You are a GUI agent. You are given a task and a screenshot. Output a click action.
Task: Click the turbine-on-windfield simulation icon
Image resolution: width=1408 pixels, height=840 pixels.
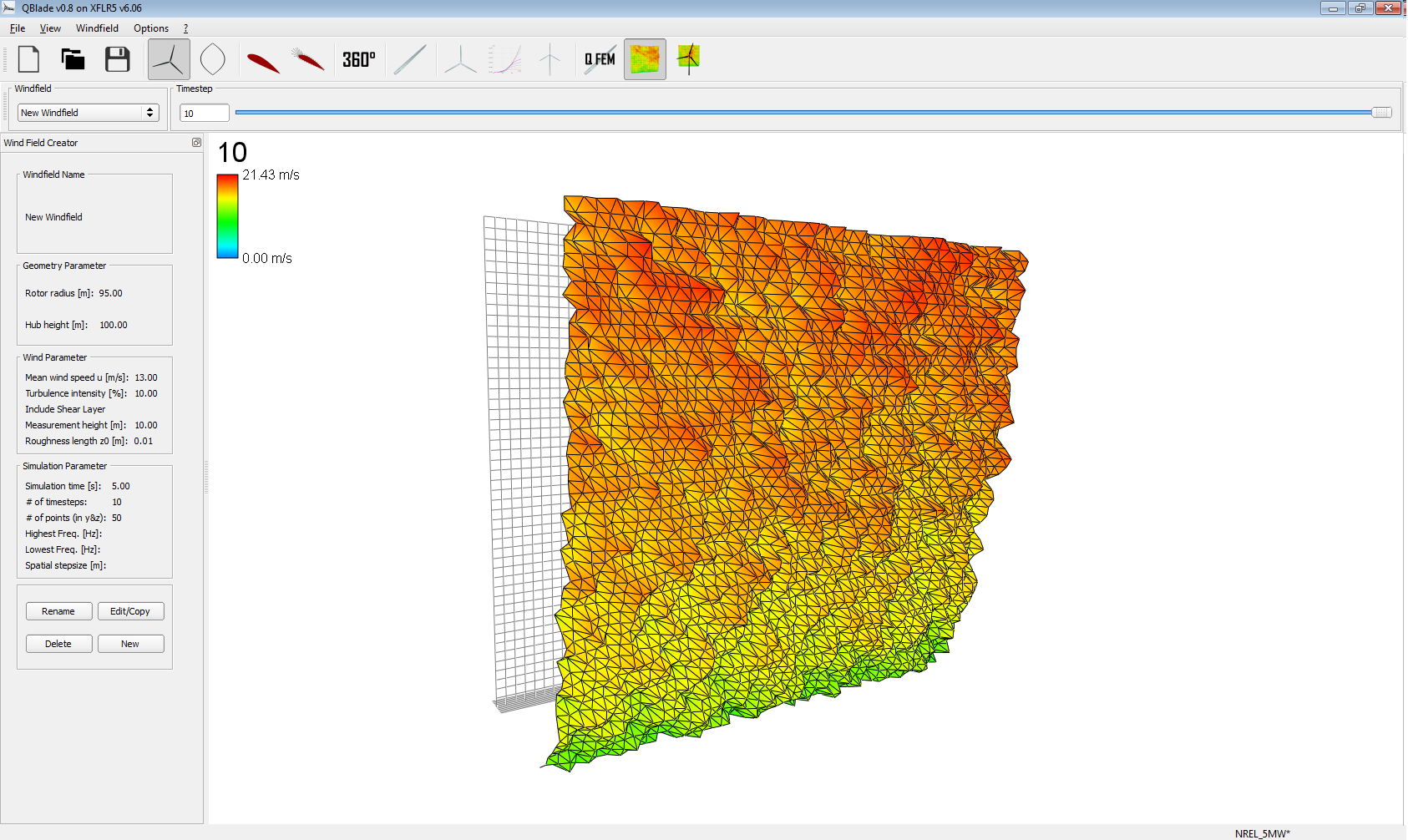[689, 59]
